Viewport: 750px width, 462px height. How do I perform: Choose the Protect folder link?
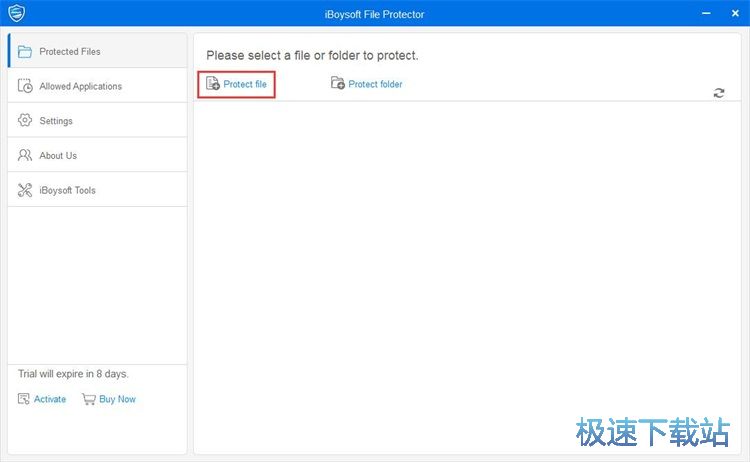pos(375,84)
